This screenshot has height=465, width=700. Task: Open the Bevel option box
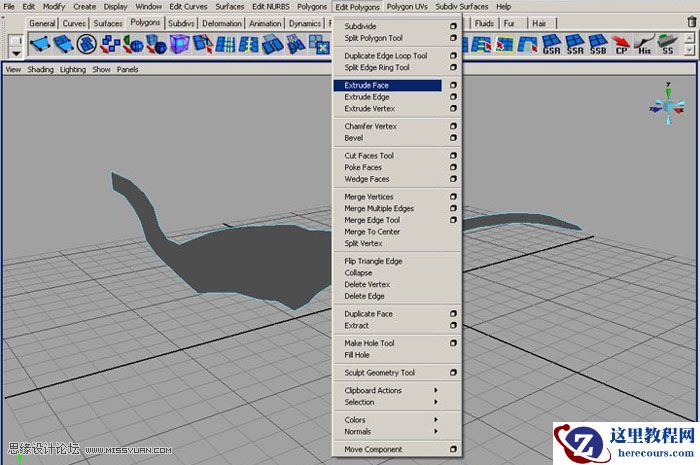453,138
